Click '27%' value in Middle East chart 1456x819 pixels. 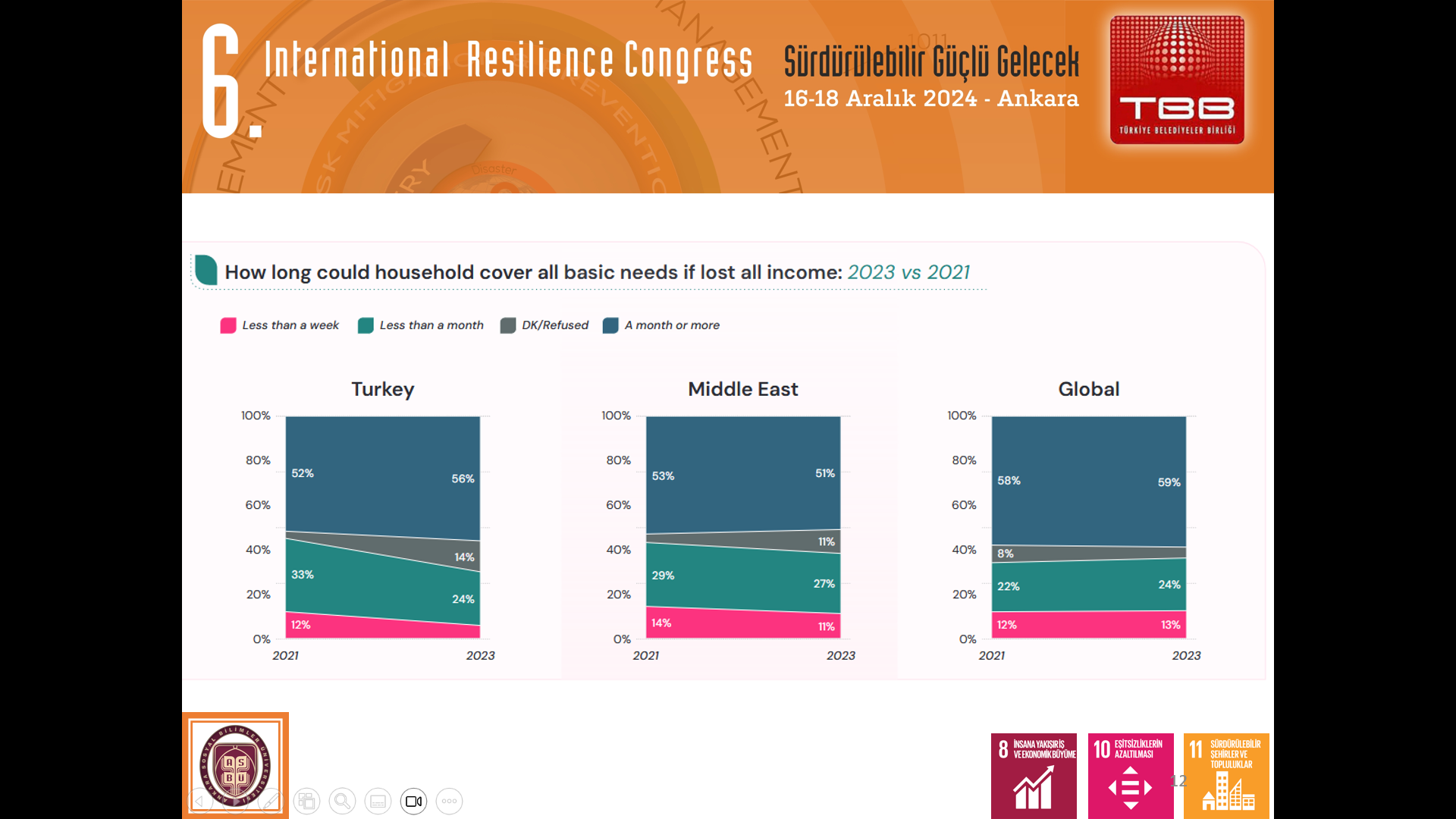(x=824, y=584)
